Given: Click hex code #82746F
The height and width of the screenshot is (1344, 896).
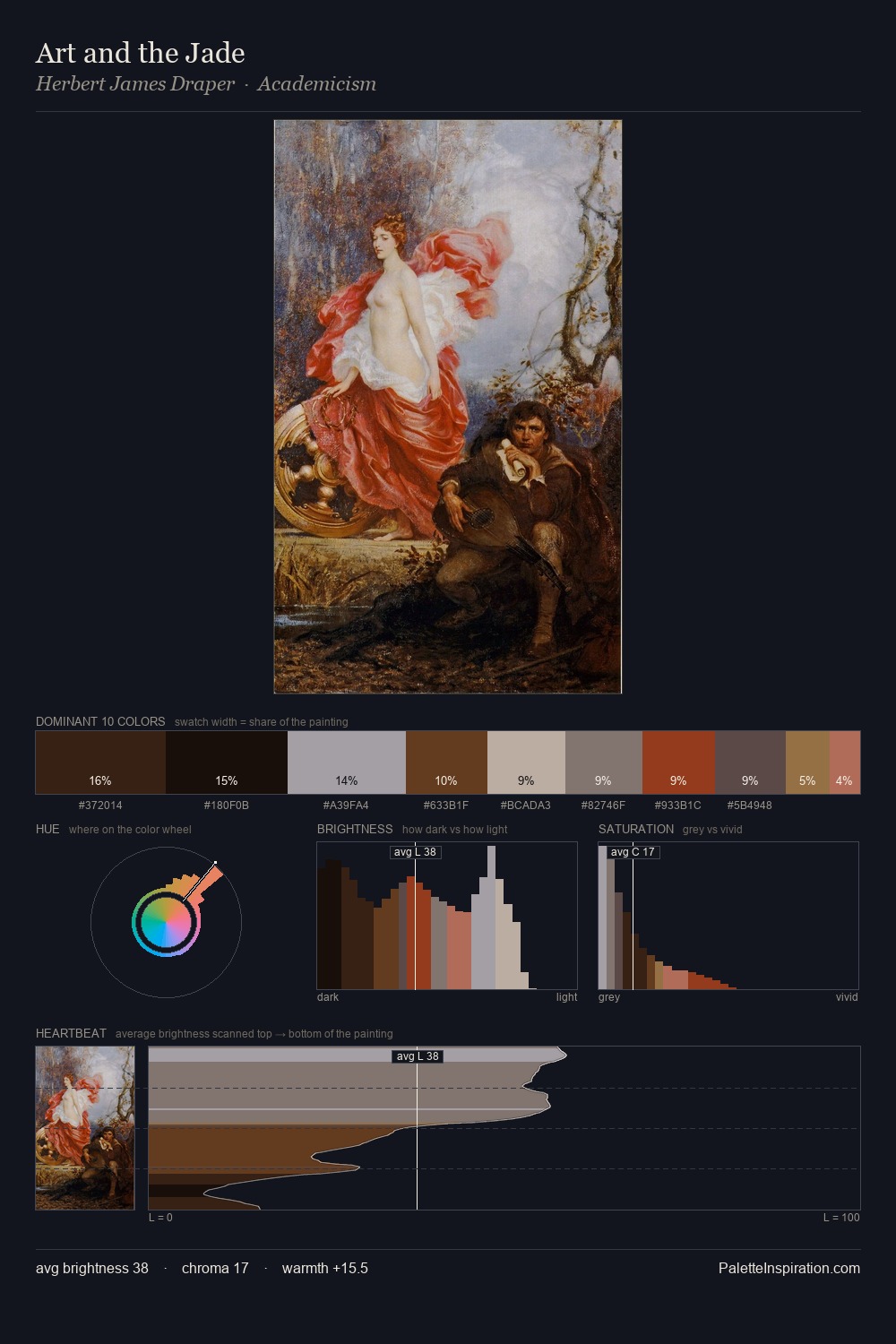Looking at the screenshot, I should tap(604, 806).
